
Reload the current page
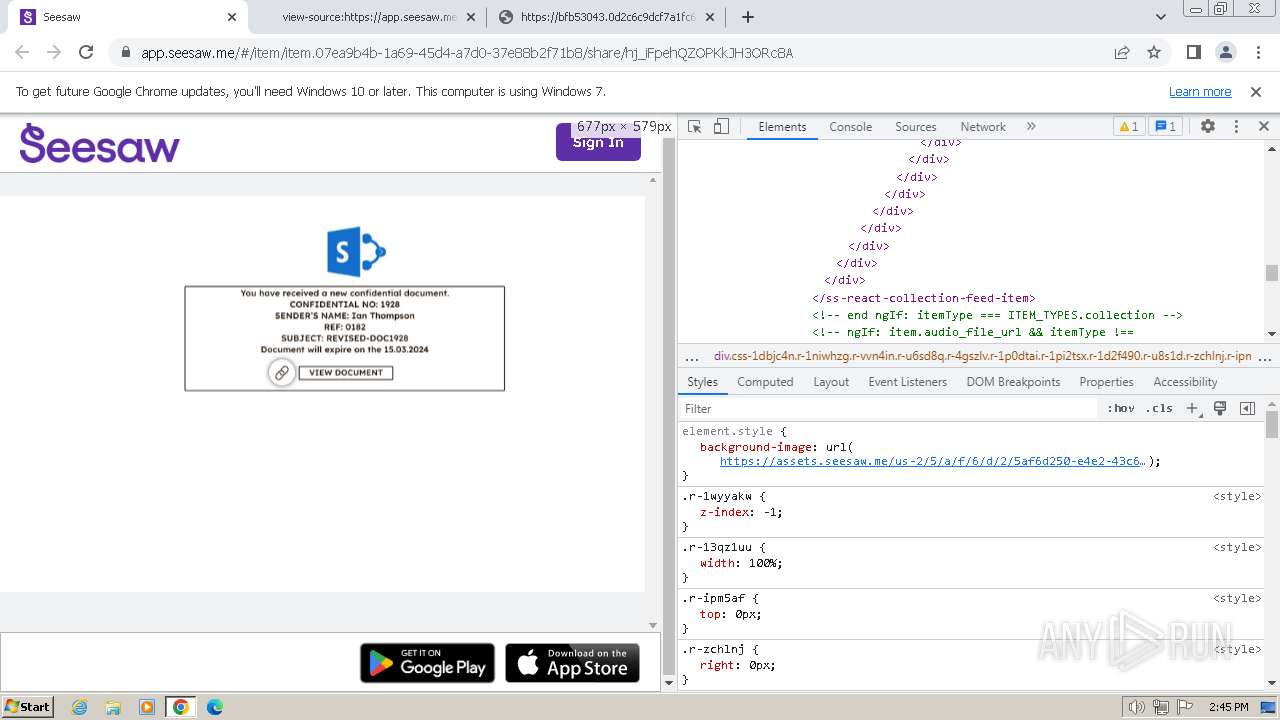[86, 53]
